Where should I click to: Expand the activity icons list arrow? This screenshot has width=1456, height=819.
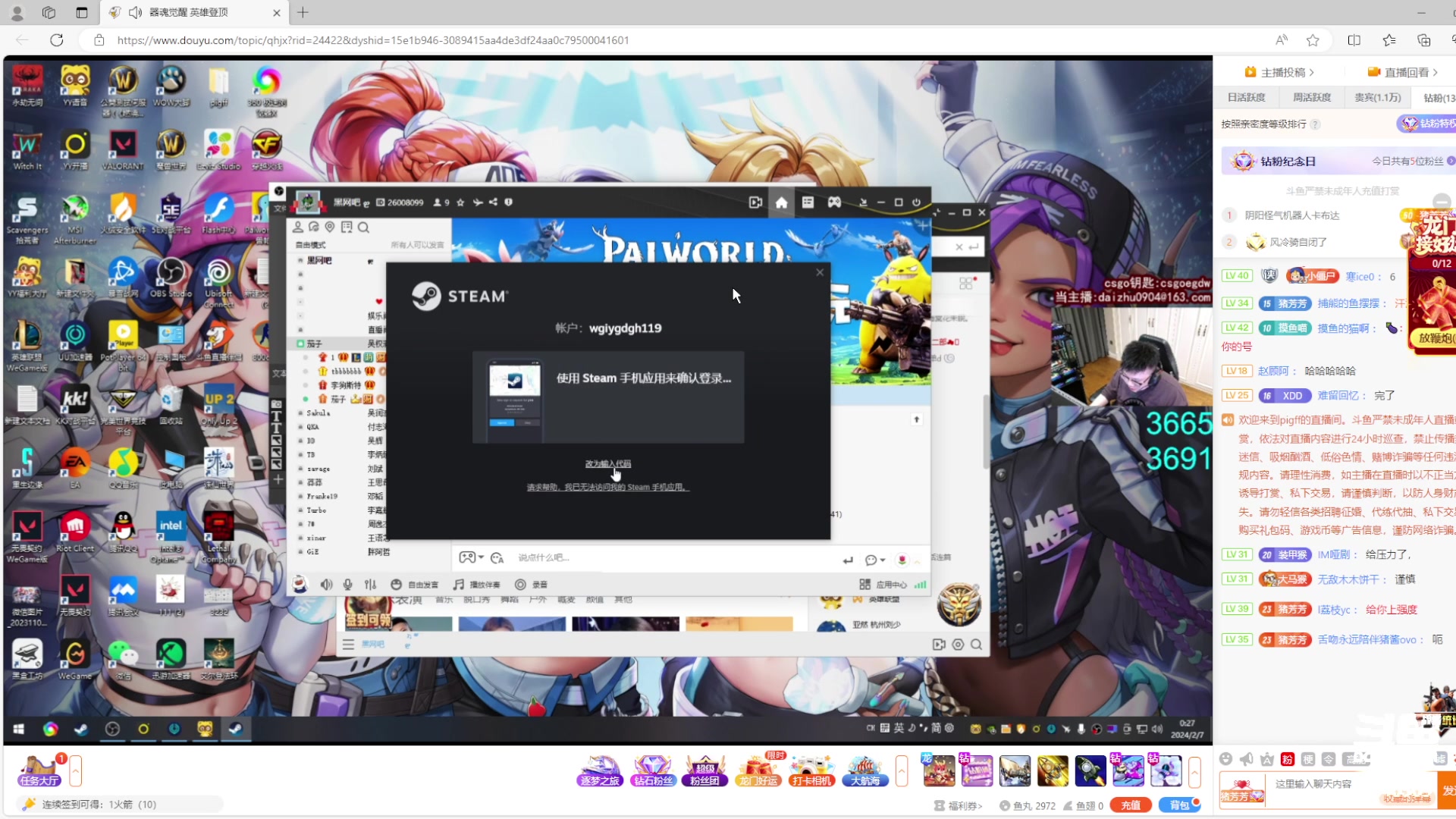click(902, 771)
